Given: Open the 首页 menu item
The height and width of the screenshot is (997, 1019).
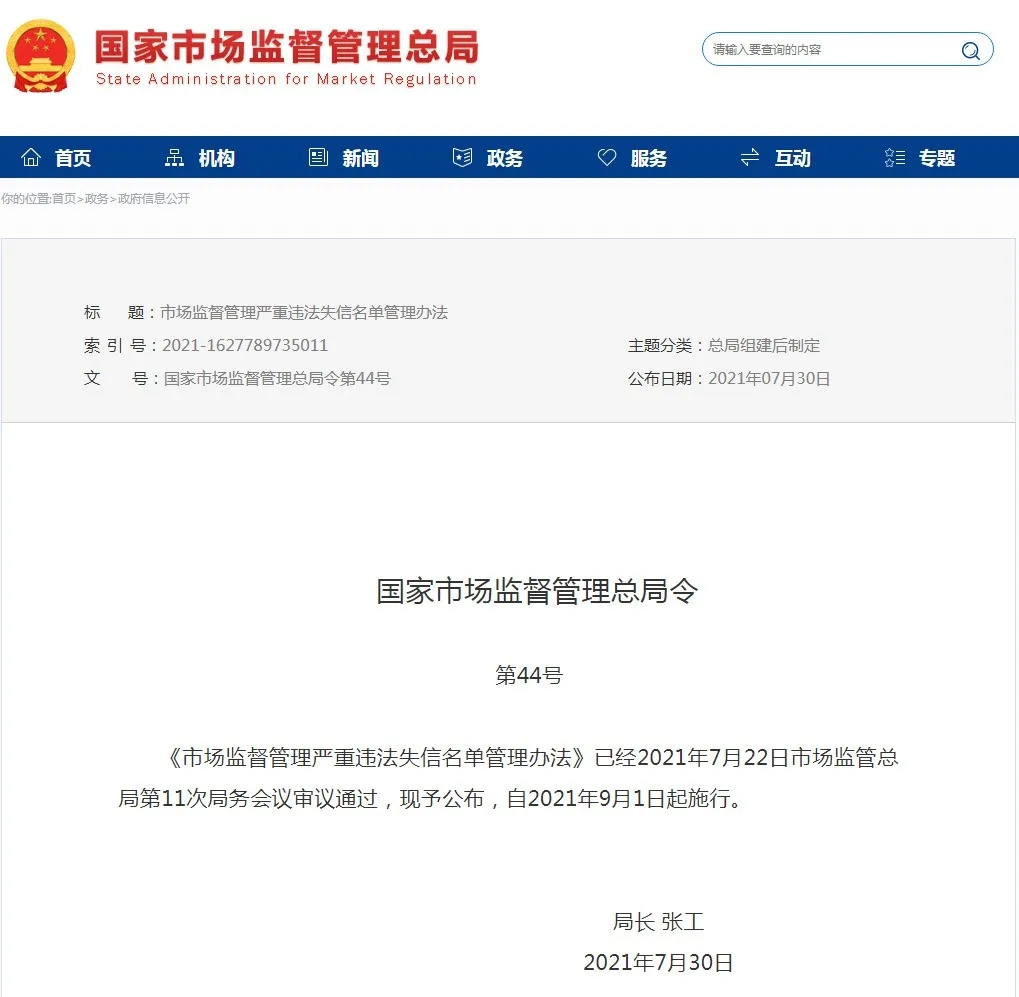Looking at the screenshot, I should point(72,158).
